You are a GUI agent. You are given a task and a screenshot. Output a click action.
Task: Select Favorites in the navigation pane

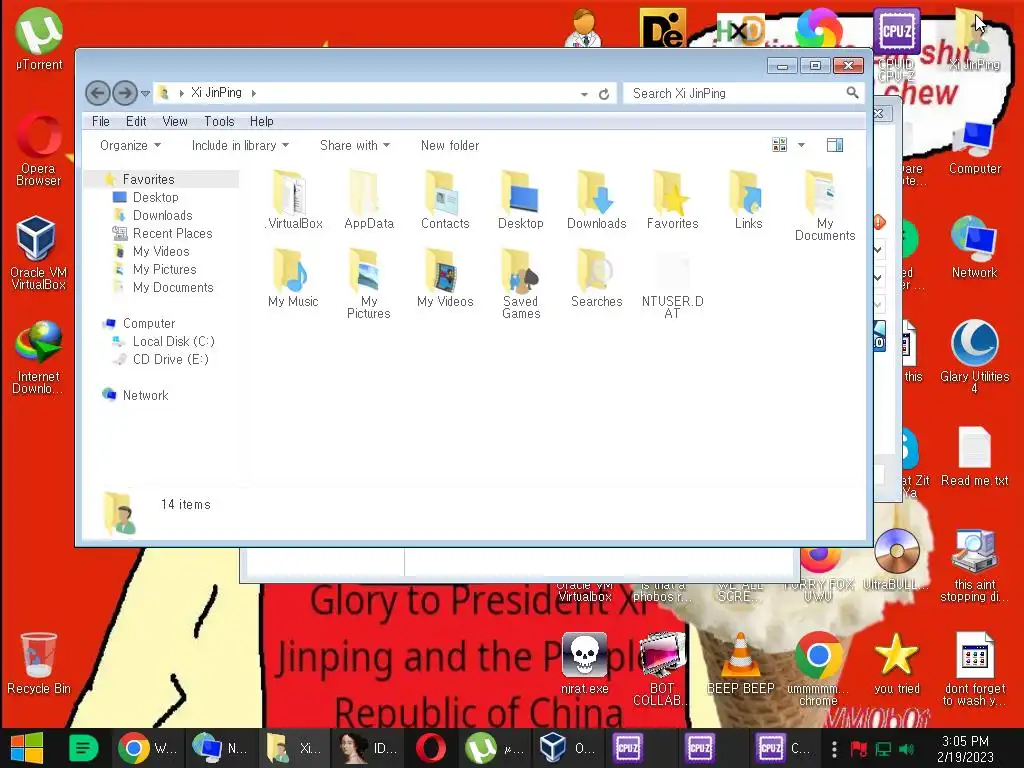pos(148,179)
